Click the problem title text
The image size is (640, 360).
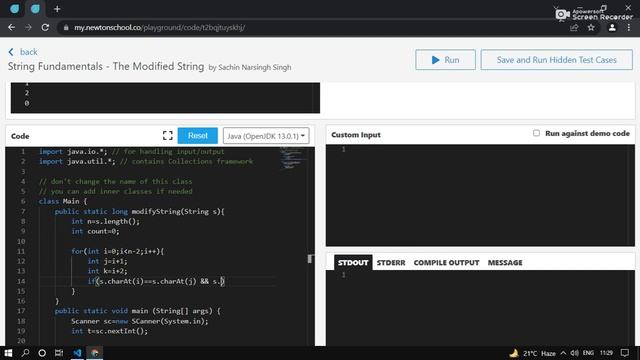tap(106, 67)
